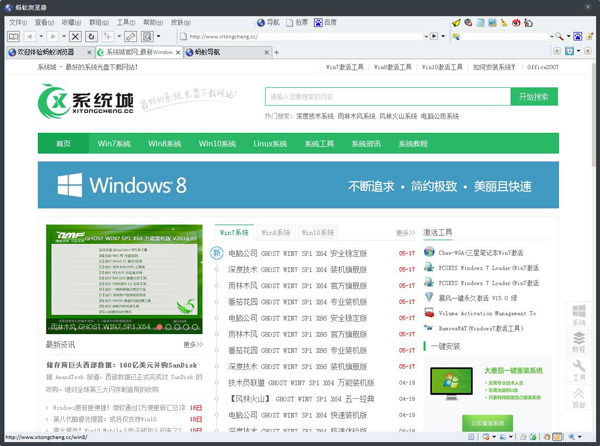Click the green-dot status bar icon
Screen dimensions: 600x446
coord(533,437)
